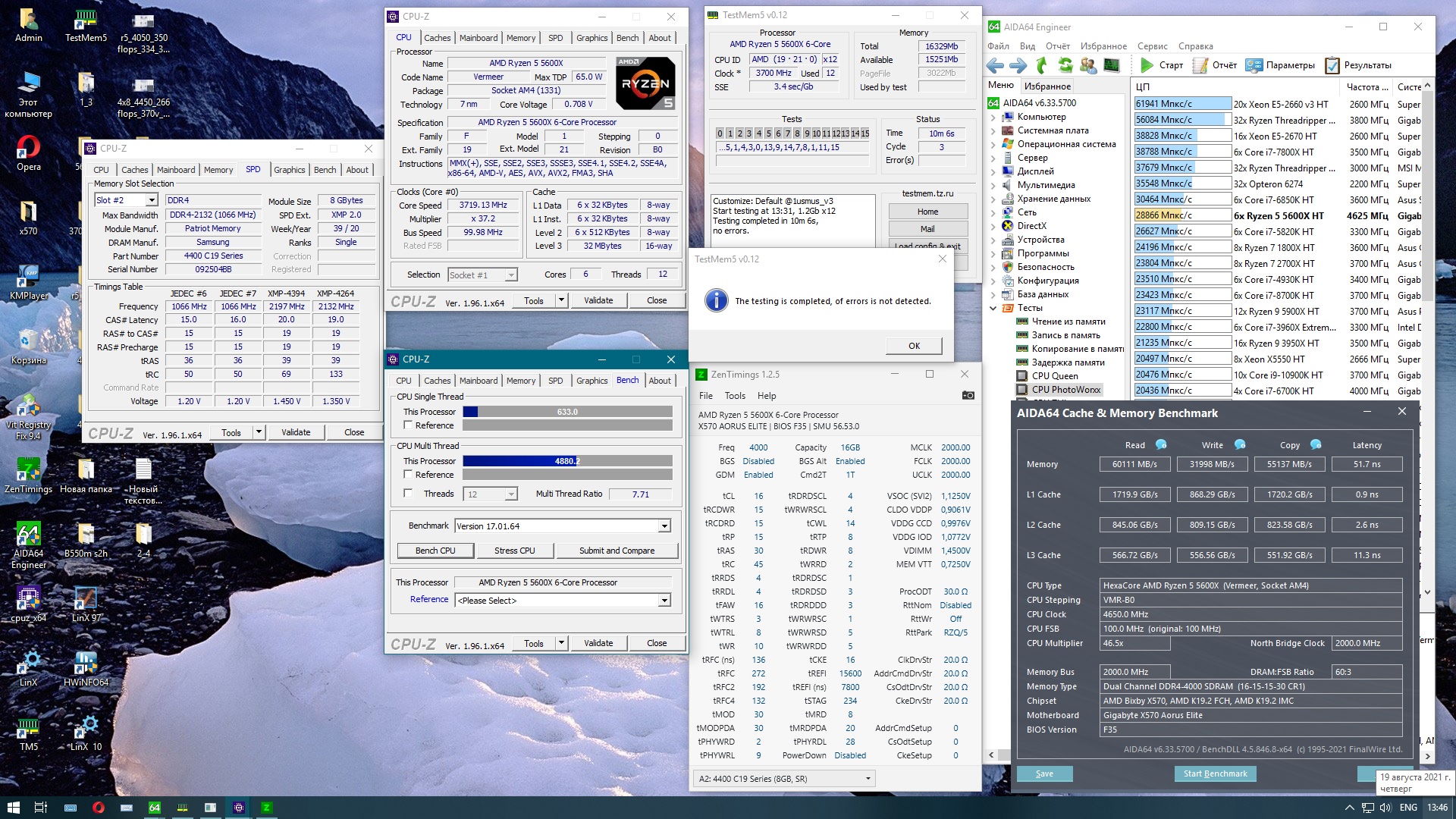The width and height of the screenshot is (1456, 819).
Task: Open the users icon in AIDA64 toolbar
Action: pos(1088,66)
